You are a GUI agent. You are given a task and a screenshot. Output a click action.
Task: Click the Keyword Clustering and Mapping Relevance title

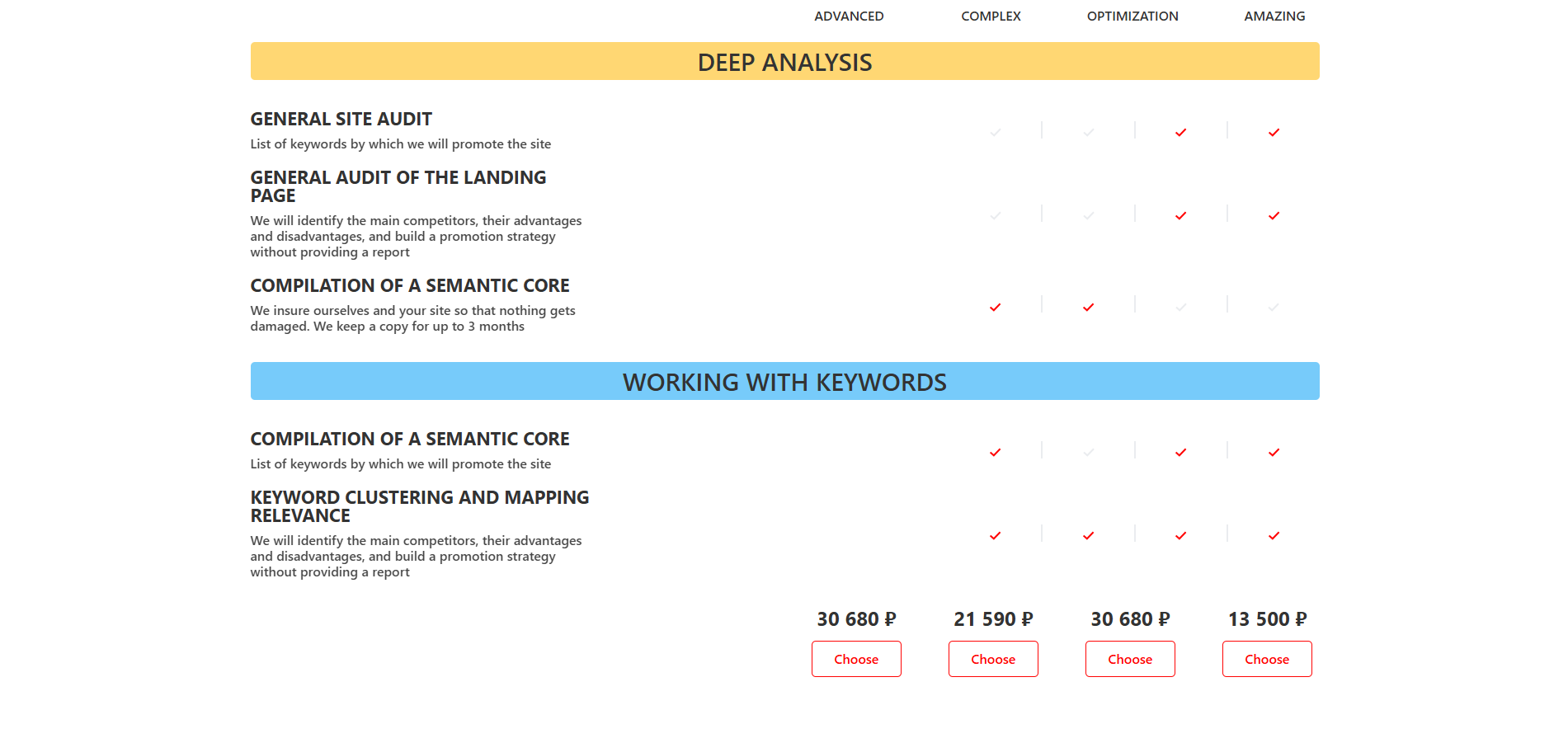[419, 506]
